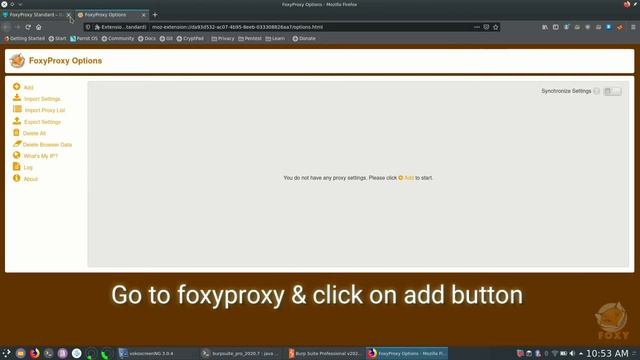The height and width of the screenshot is (360, 640).
Task: Click the Add icon in the sidebar
Action: pyautogui.click(x=16, y=87)
